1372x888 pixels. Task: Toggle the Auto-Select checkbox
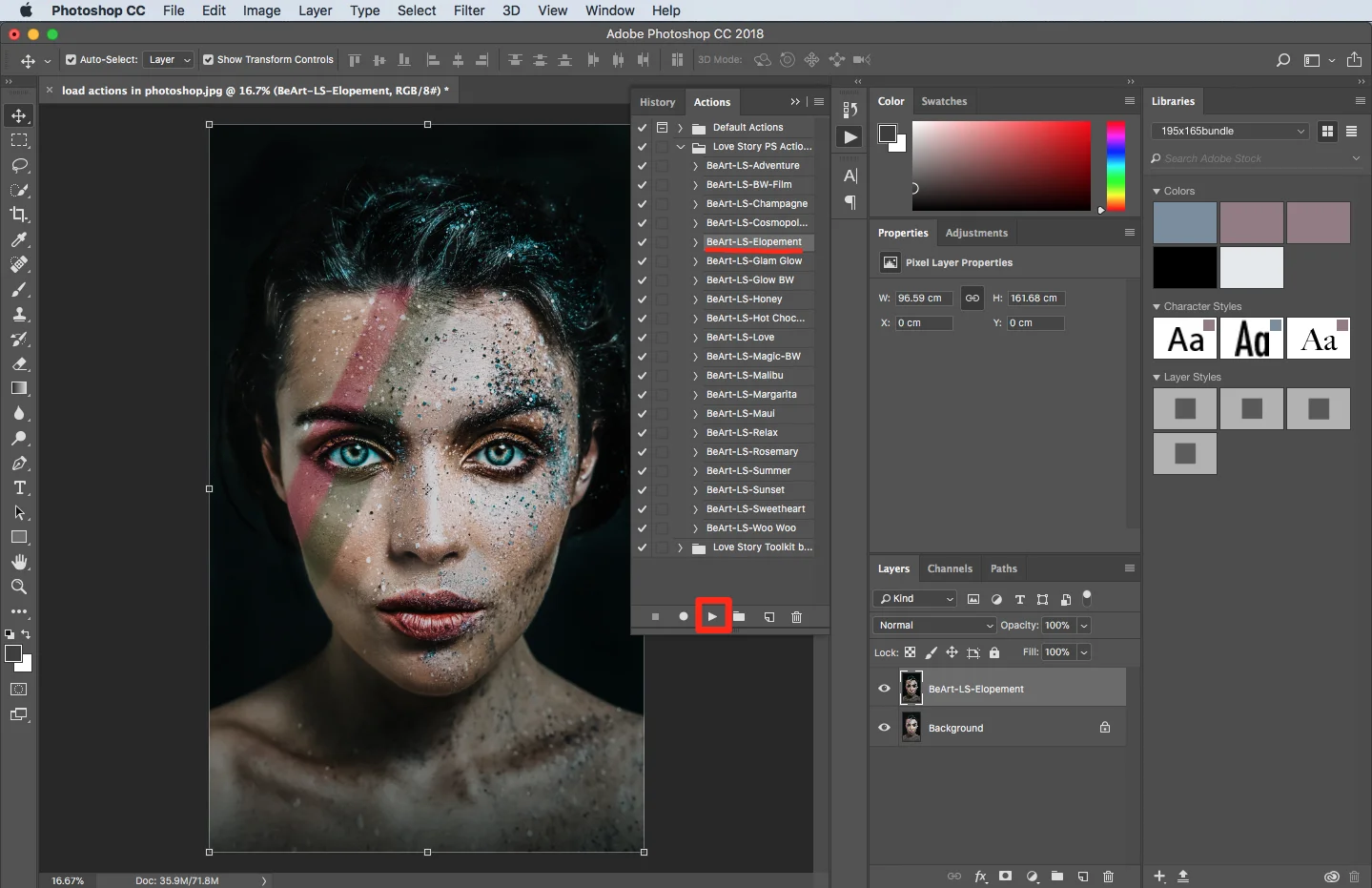tap(71, 59)
